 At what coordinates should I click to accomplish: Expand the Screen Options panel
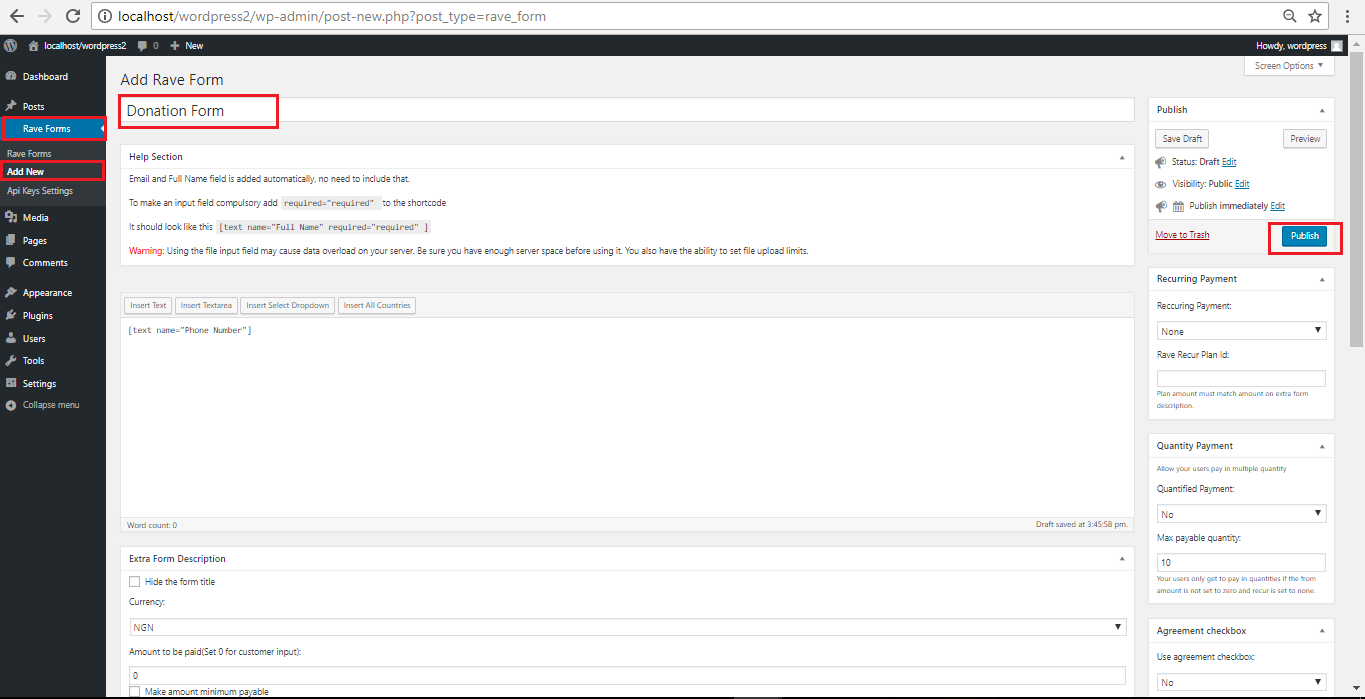click(1289, 66)
